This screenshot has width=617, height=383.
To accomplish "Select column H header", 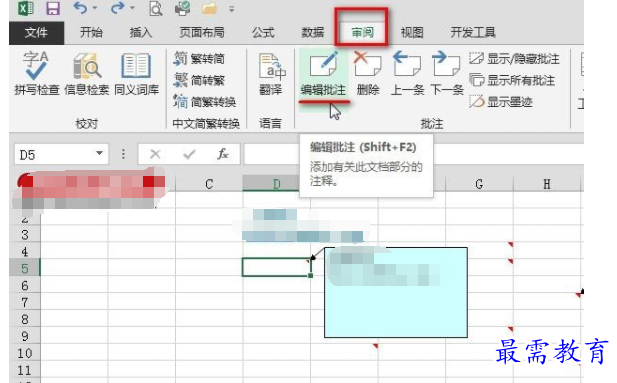I will click(x=547, y=184).
